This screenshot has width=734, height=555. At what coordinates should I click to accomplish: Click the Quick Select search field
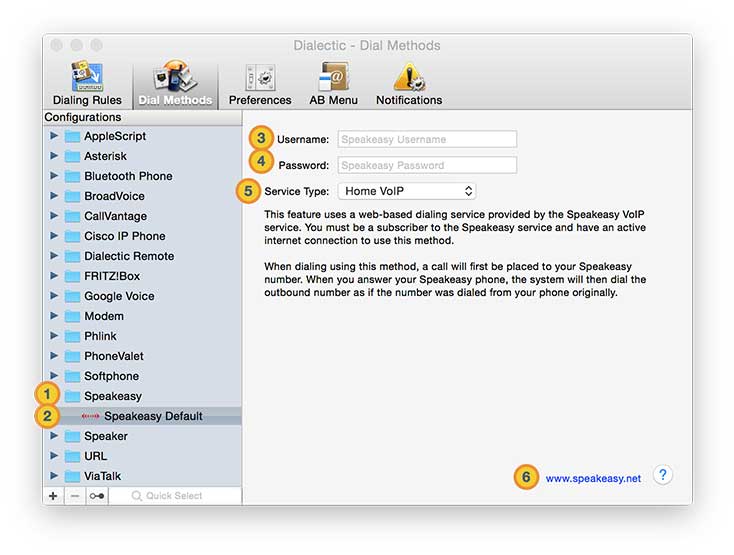coord(175,496)
